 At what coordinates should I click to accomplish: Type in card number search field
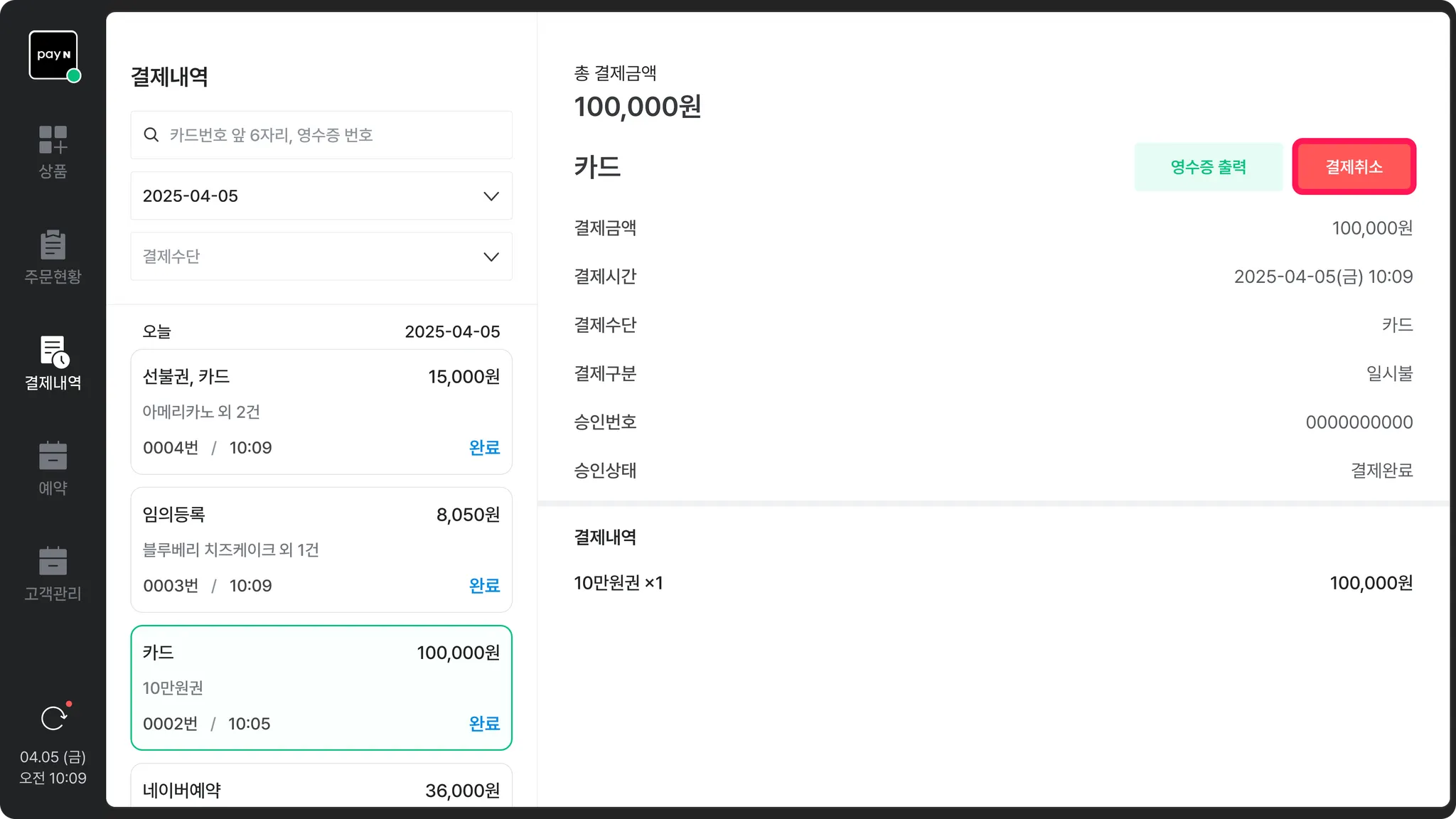pos(334,135)
